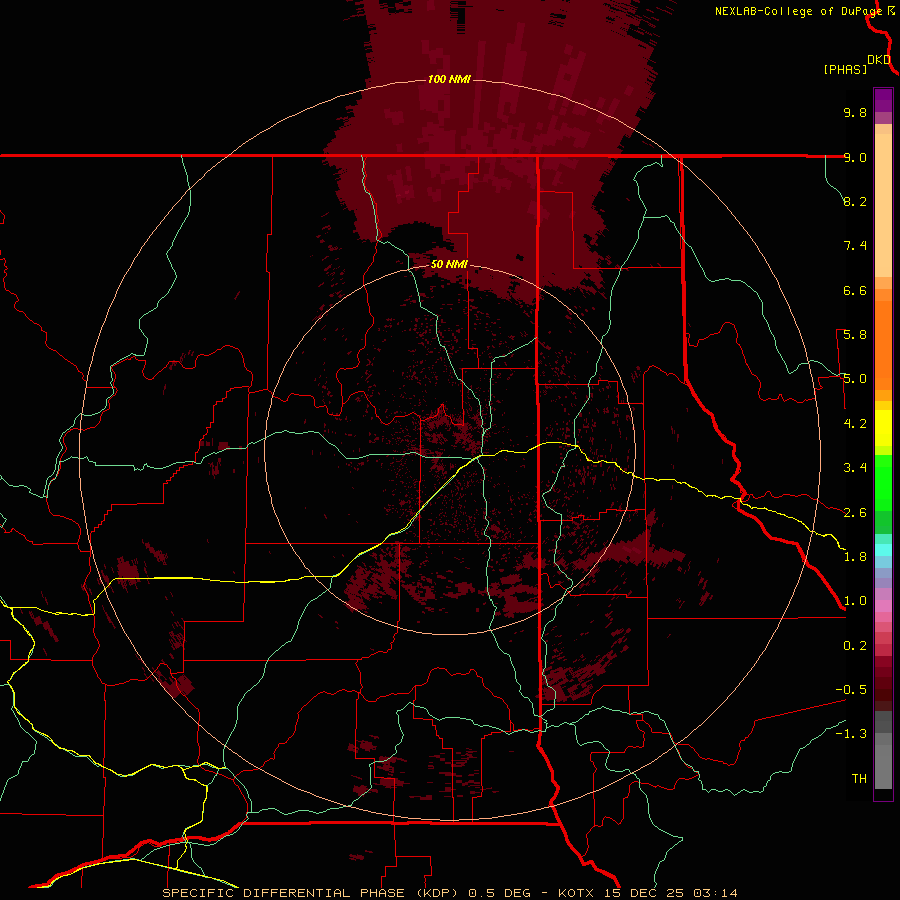This screenshot has height=900, width=900.
Task: Click the TH threshold label
Action: (x=859, y=779)
